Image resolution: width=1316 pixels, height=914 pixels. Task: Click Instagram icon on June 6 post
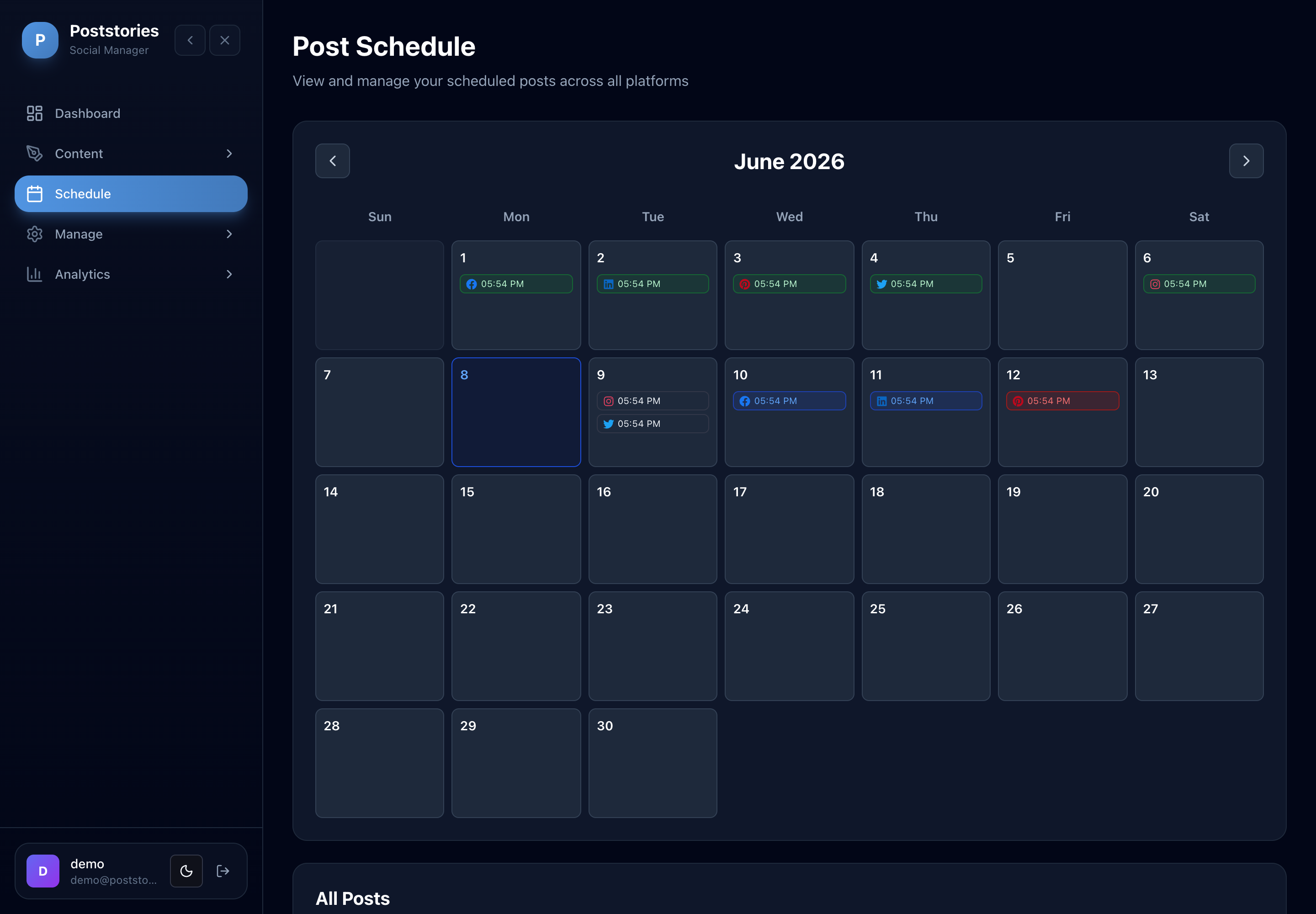click(1155, 284)
